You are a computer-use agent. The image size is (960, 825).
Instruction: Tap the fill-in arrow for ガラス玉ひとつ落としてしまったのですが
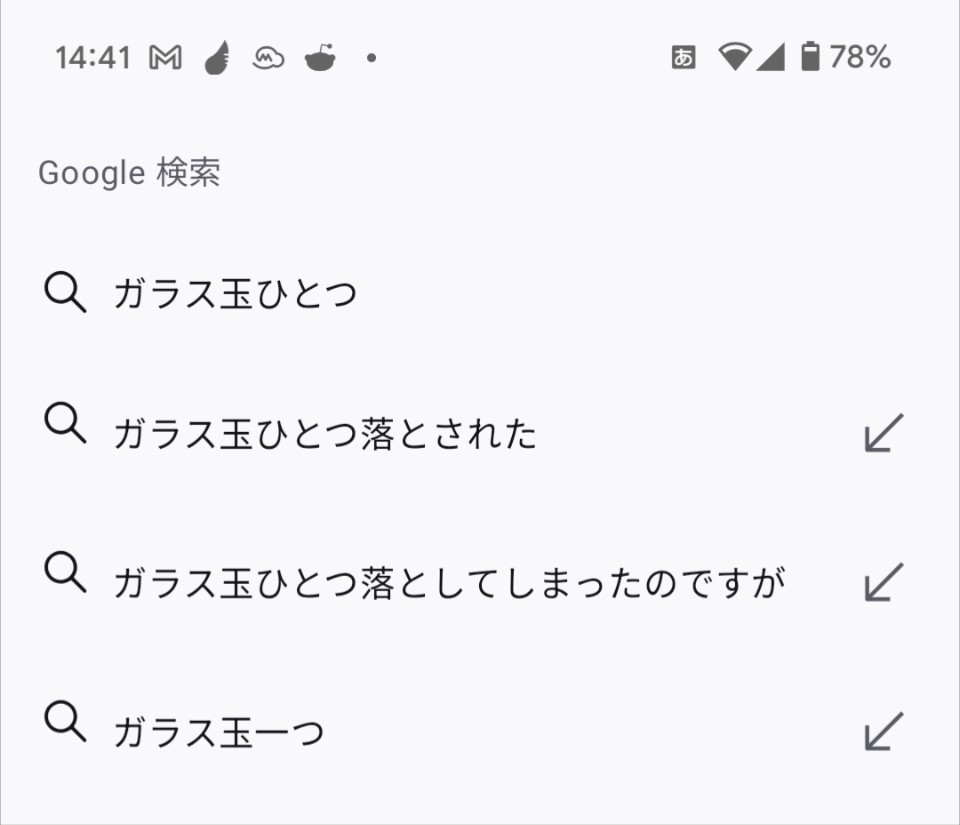(883, 582)
